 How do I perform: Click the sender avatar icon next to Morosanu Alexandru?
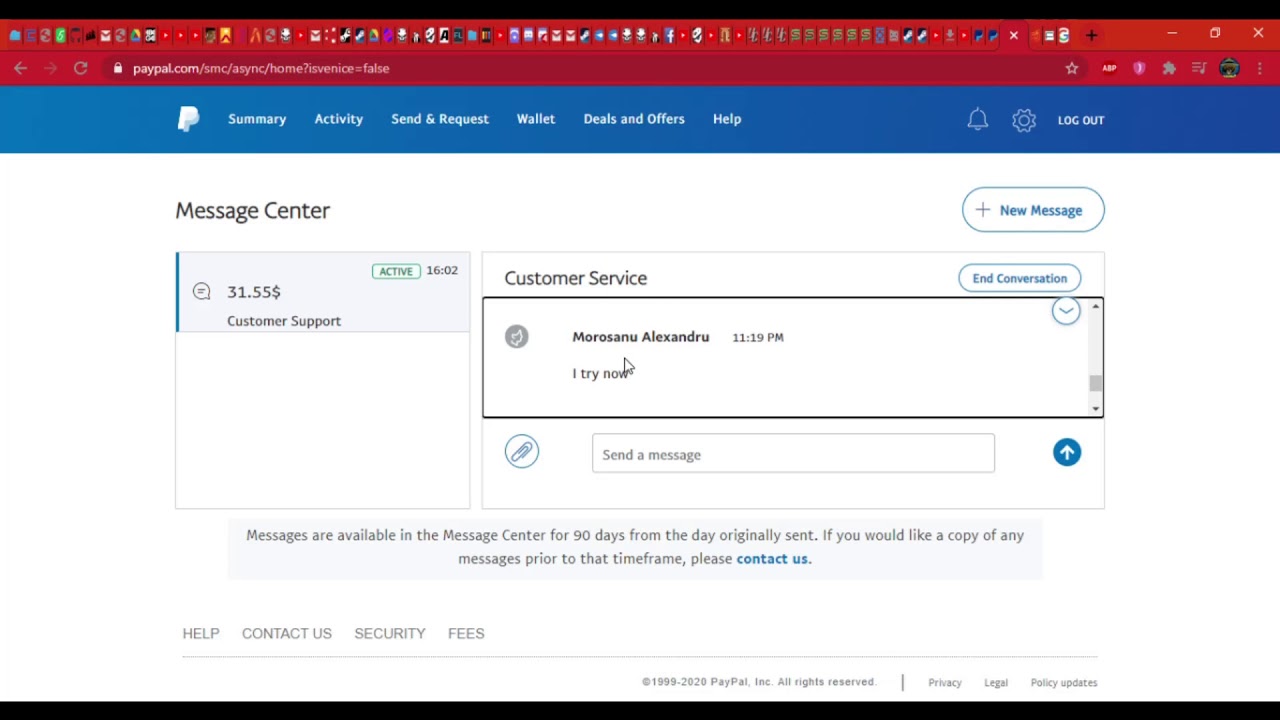[516, 337]
